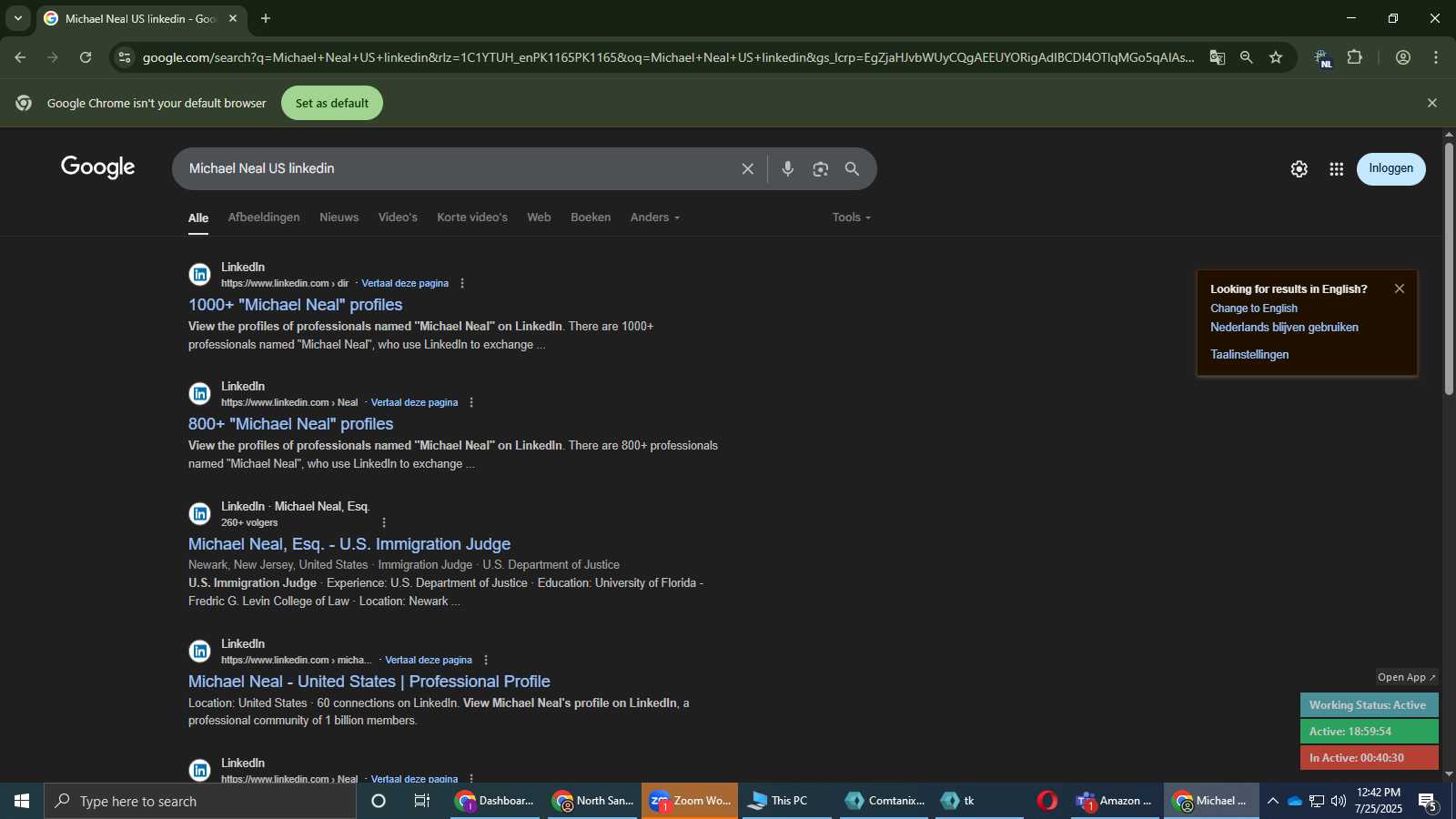Image resolution: width=1456 pixels, height=819 pixels.
Task: Show hidden system tray icons
Action: point(1272,801)
